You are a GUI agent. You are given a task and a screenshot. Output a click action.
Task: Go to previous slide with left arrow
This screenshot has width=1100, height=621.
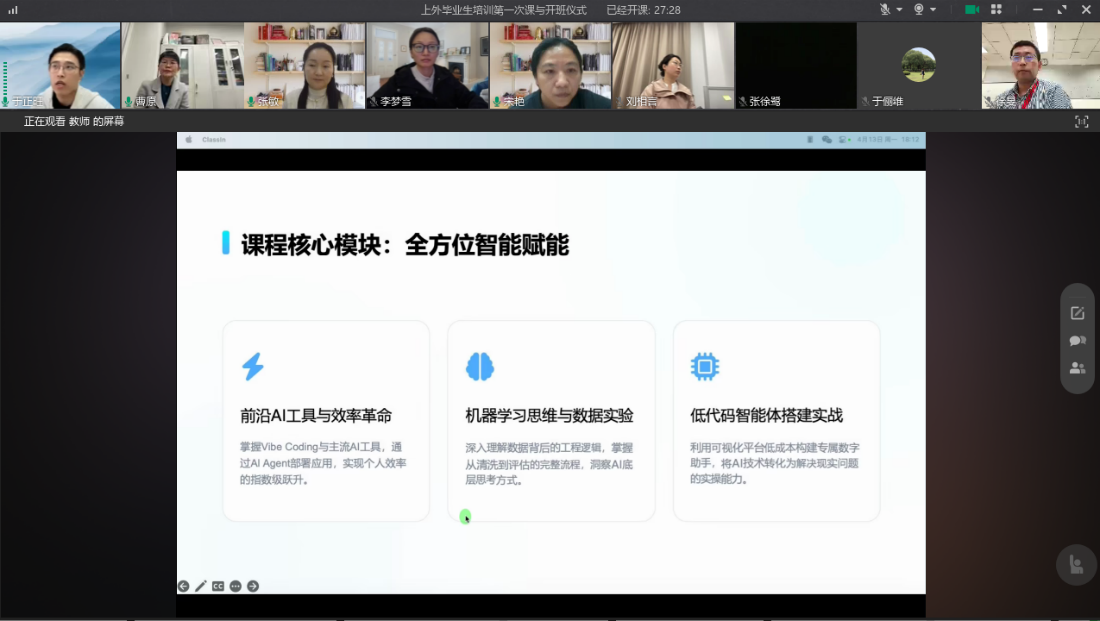[x=183, y=586]
